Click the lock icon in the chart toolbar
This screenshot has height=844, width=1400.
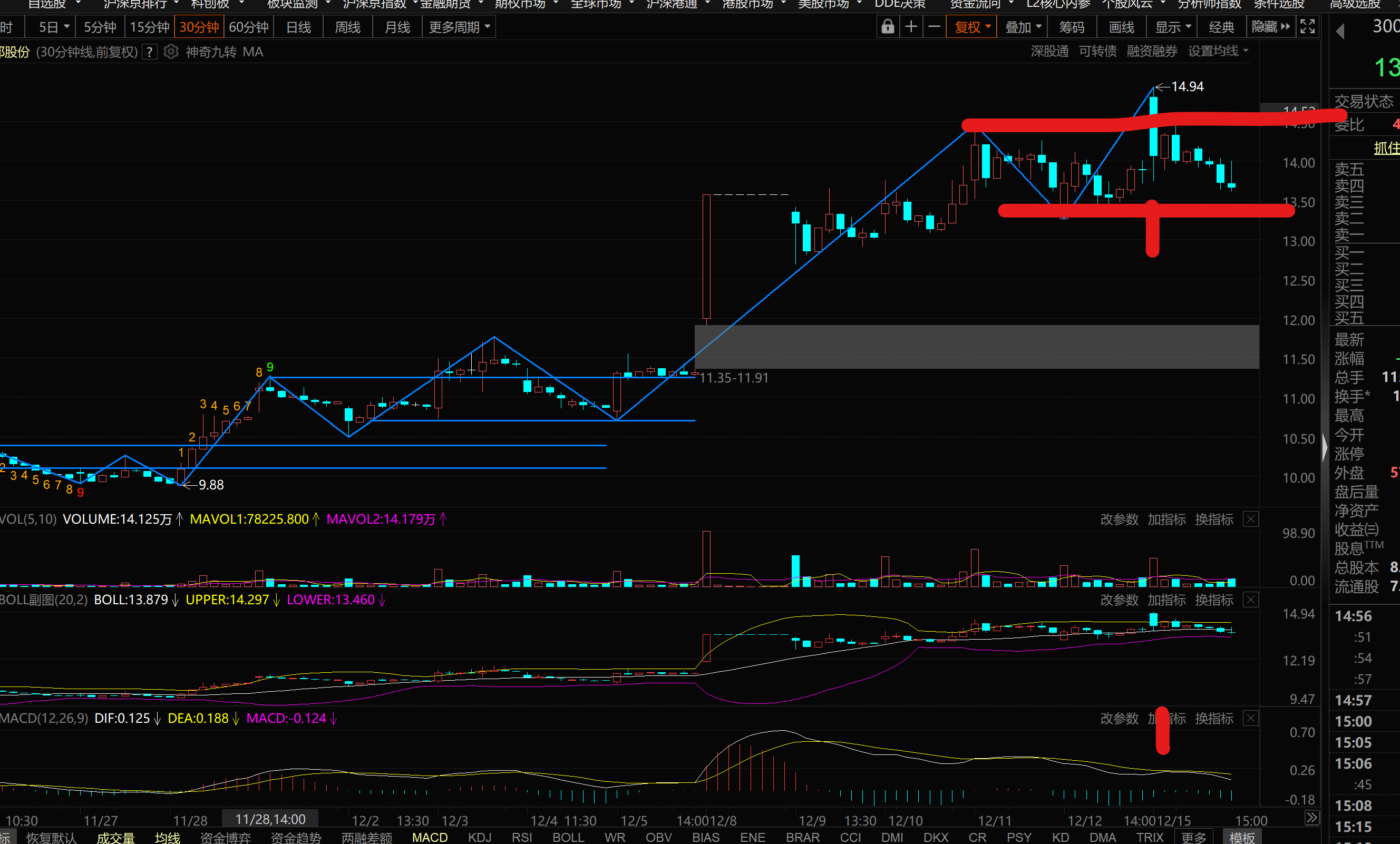pyautogui.click(x=888, y=27)
